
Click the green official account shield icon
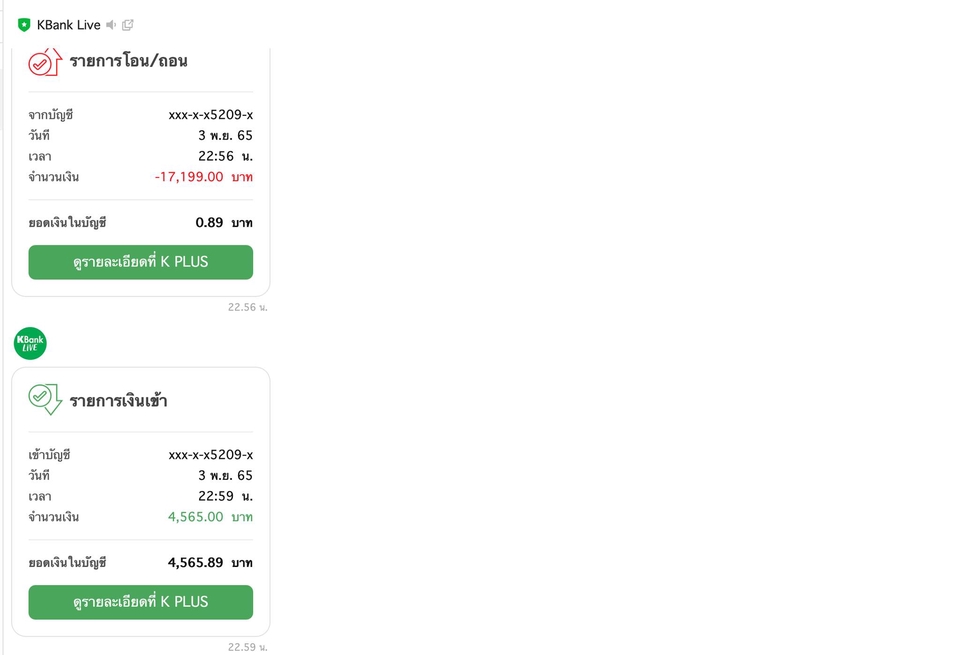coord(24,25)
